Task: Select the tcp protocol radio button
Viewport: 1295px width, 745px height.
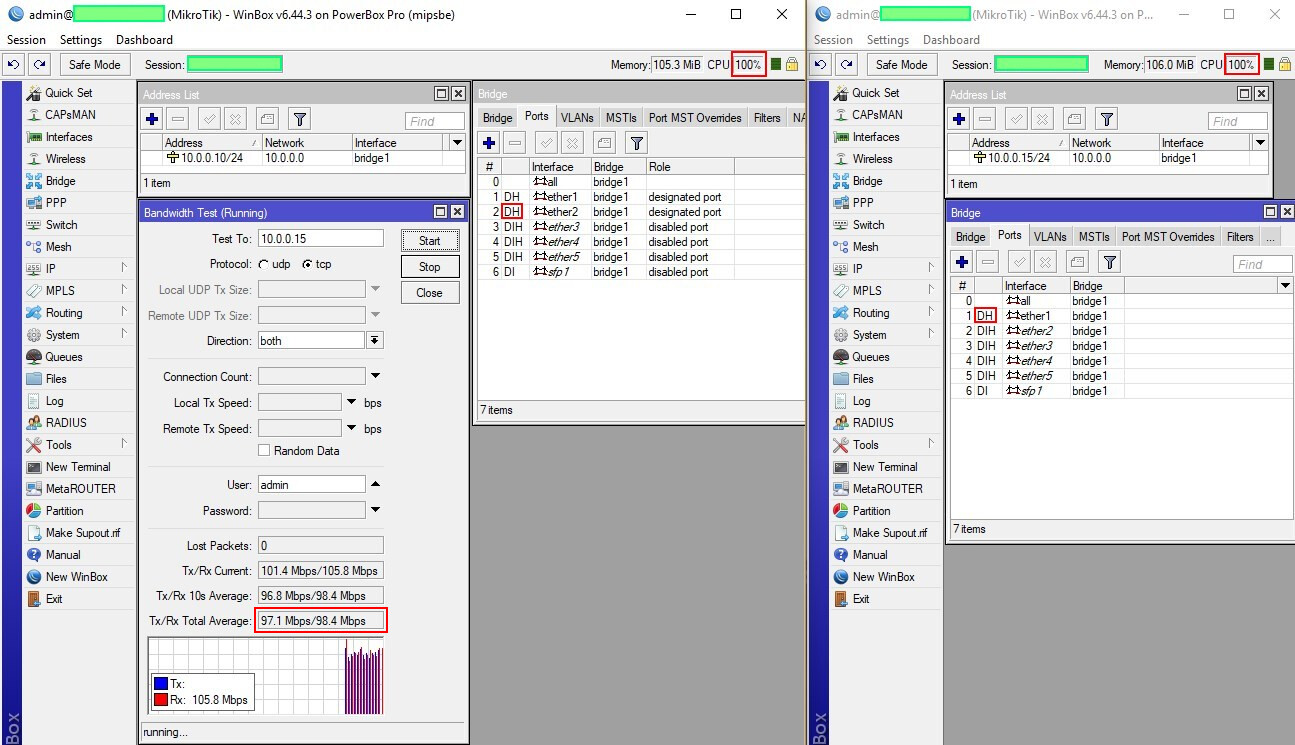Action: tap(307, 265)
